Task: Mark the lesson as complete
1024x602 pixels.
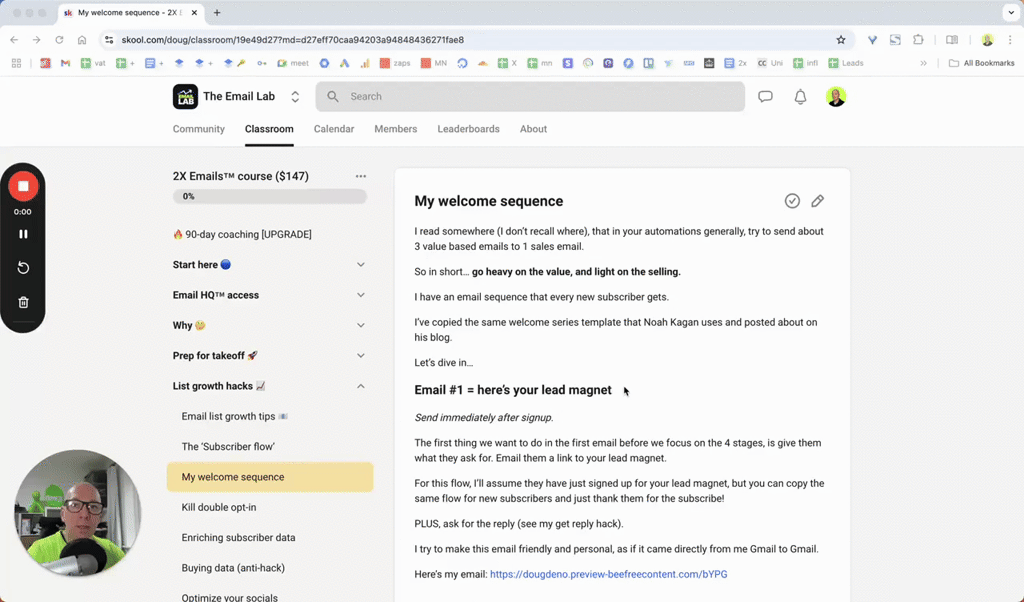Action: (x=792, y=201)
